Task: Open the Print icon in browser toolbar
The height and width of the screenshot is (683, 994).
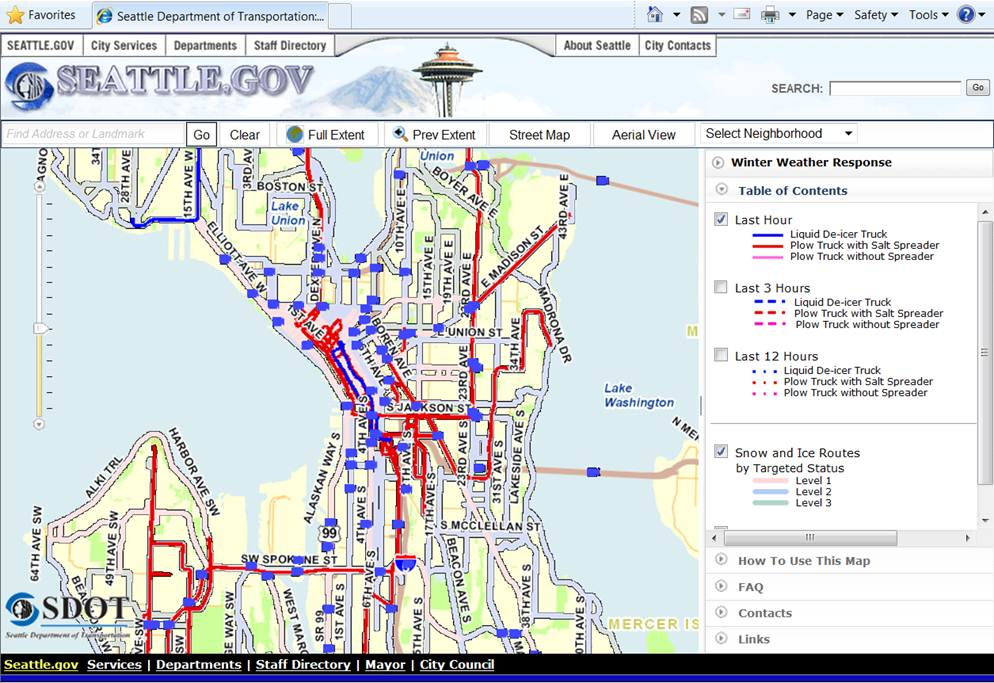Action: [770, 15]
